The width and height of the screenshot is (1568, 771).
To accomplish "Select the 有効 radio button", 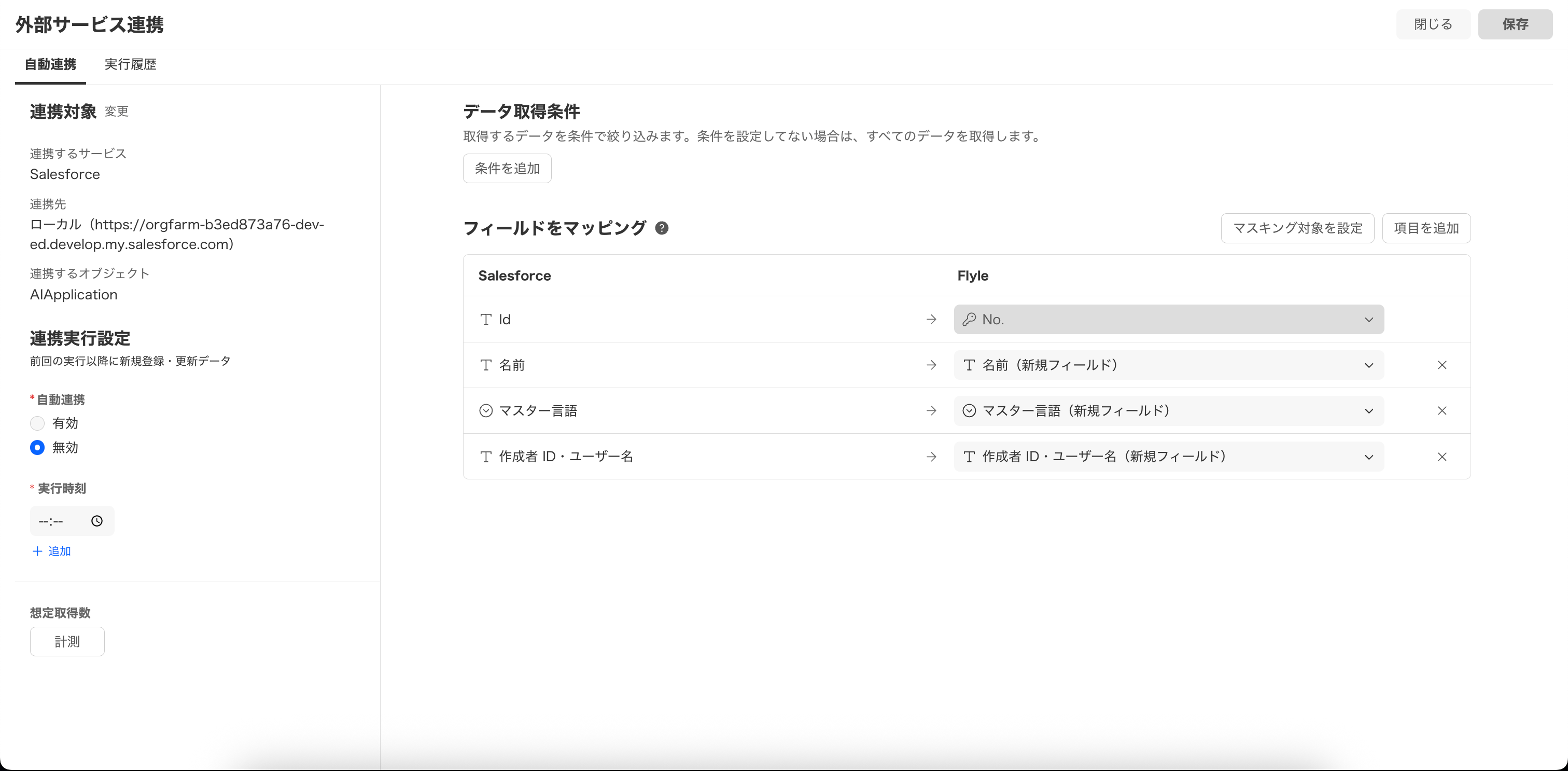I will point(37,423).
